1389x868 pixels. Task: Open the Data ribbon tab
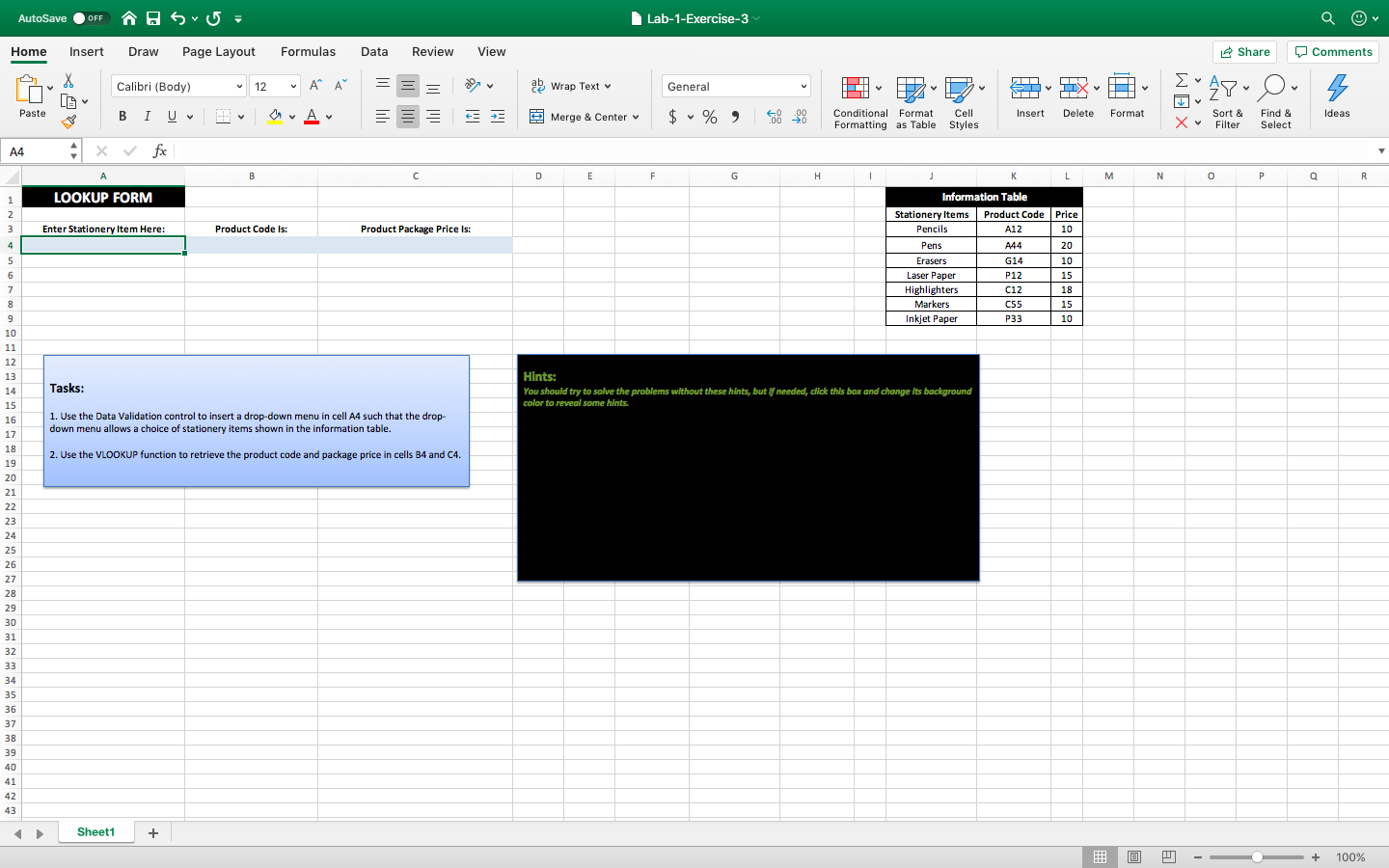click(x=374, y=52)
